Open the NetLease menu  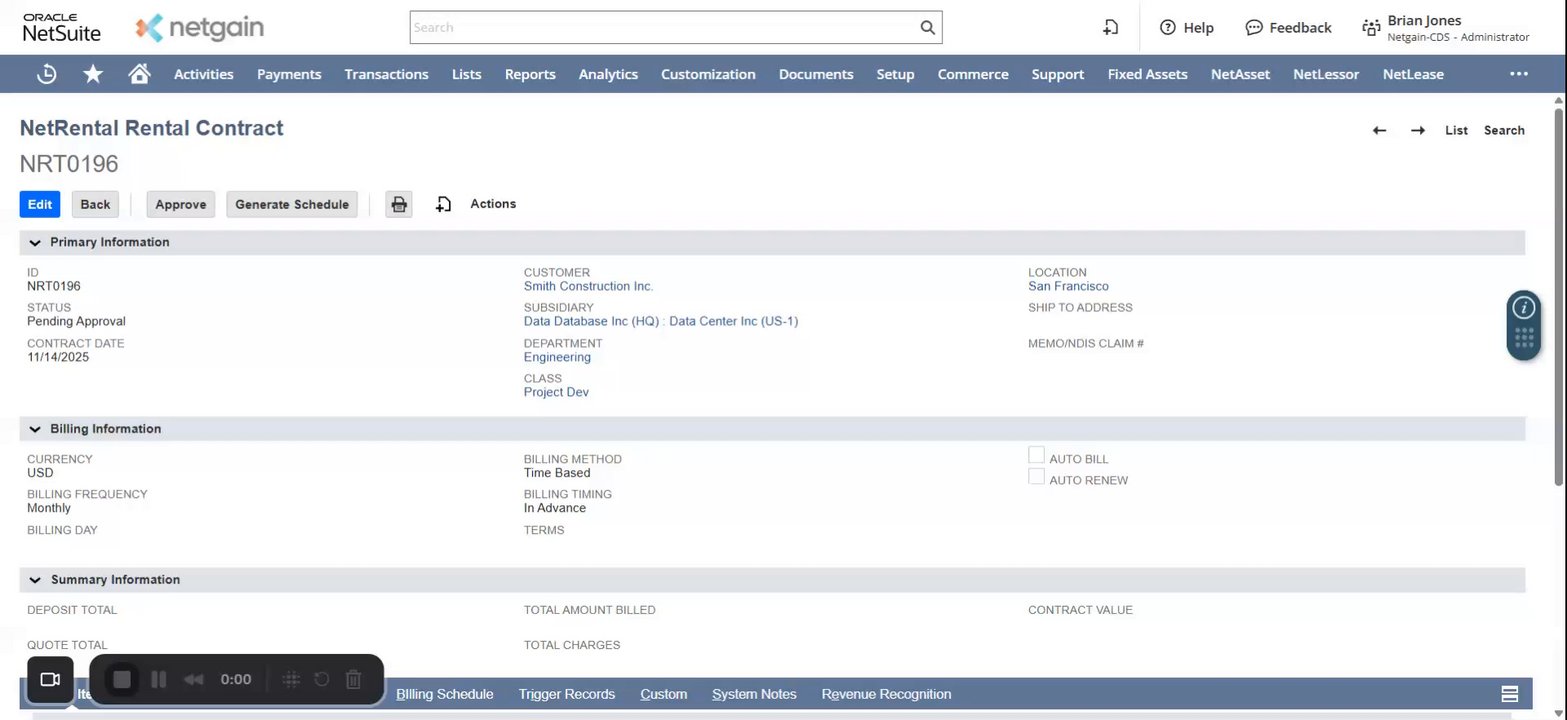pyautogui.click(x=1413, y=74)
